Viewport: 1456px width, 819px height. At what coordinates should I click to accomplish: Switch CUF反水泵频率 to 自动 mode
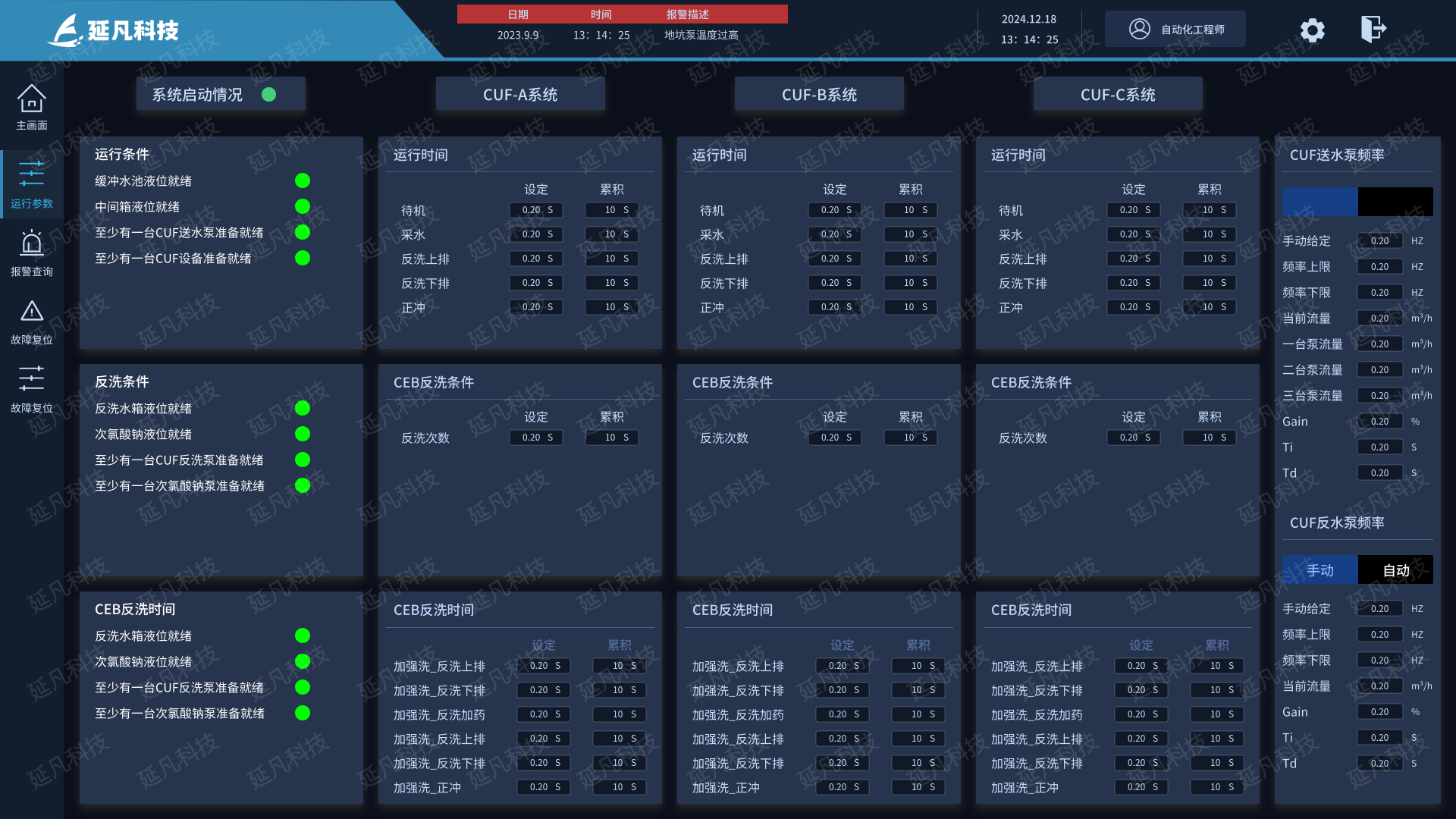tap(1395, 570)
